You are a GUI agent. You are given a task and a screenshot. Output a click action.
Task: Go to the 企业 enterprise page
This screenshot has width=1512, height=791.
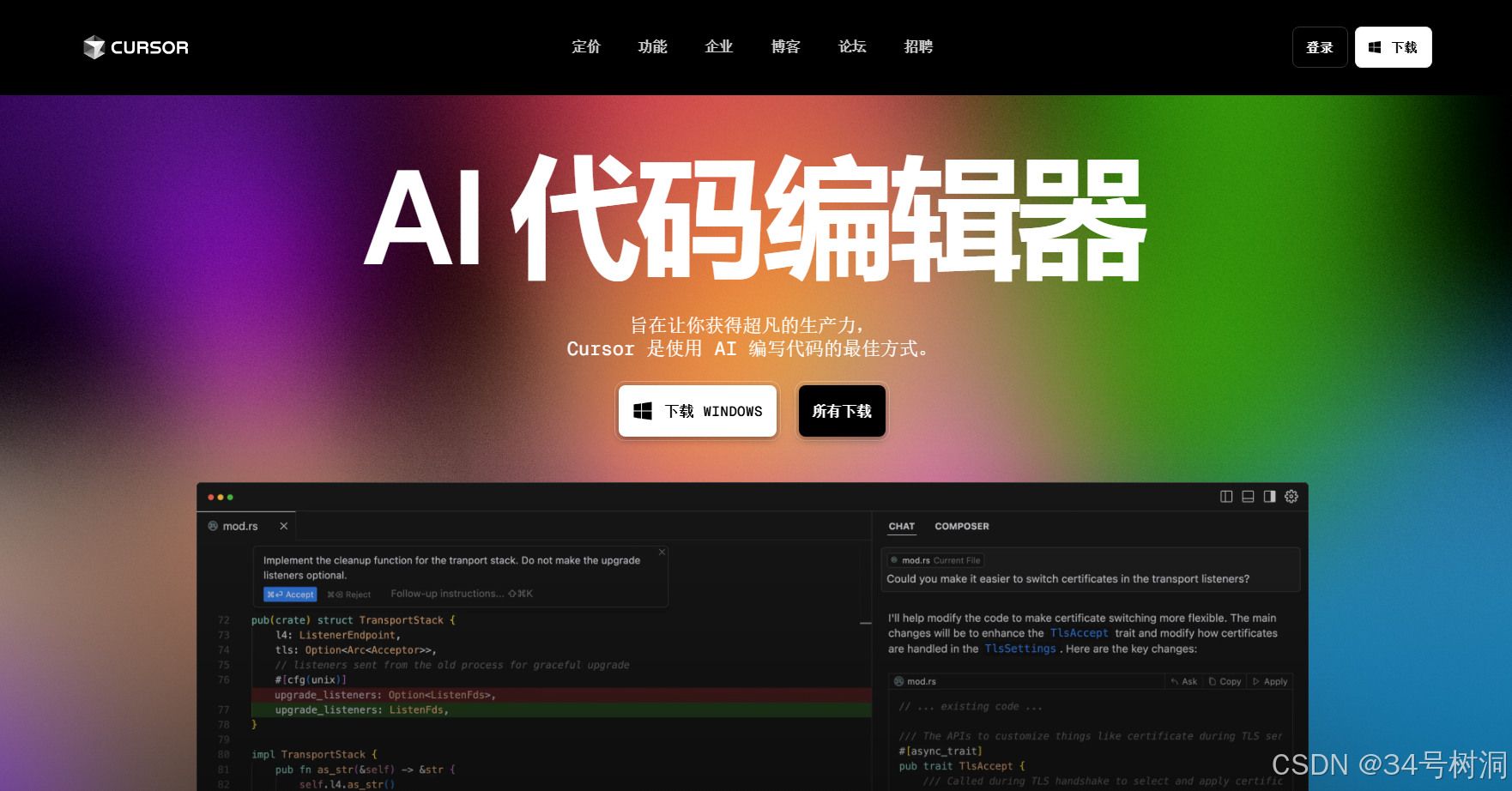[719, 46]
